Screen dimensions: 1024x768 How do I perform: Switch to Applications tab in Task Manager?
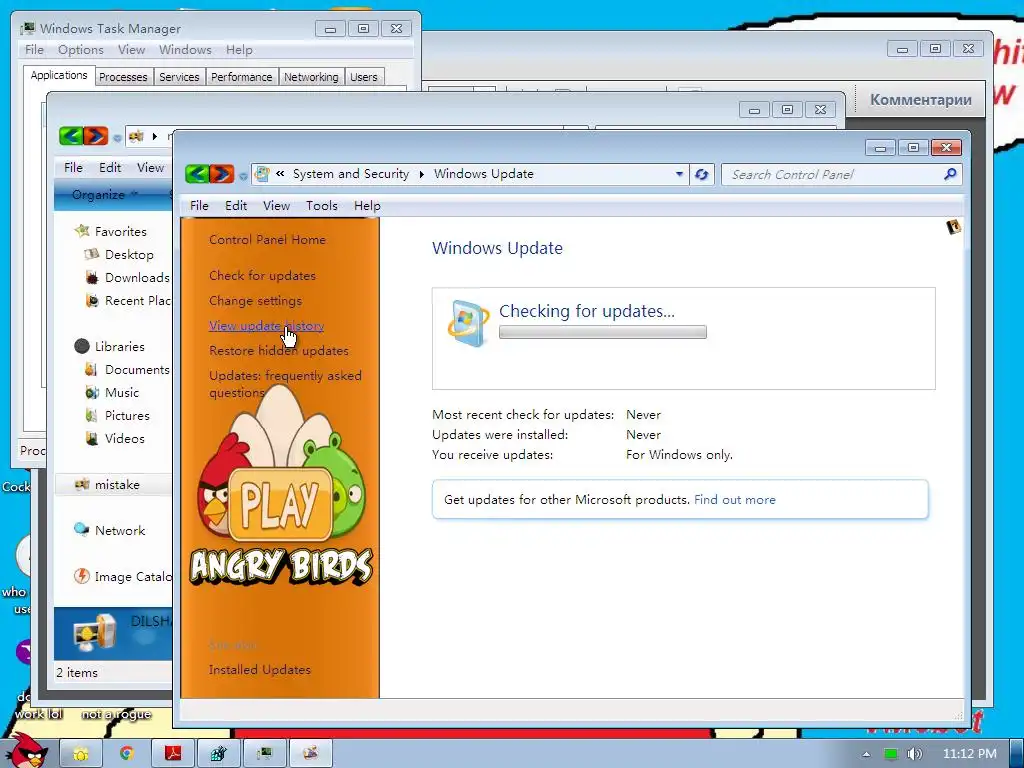pyautogui.click(x=59, y=75)
